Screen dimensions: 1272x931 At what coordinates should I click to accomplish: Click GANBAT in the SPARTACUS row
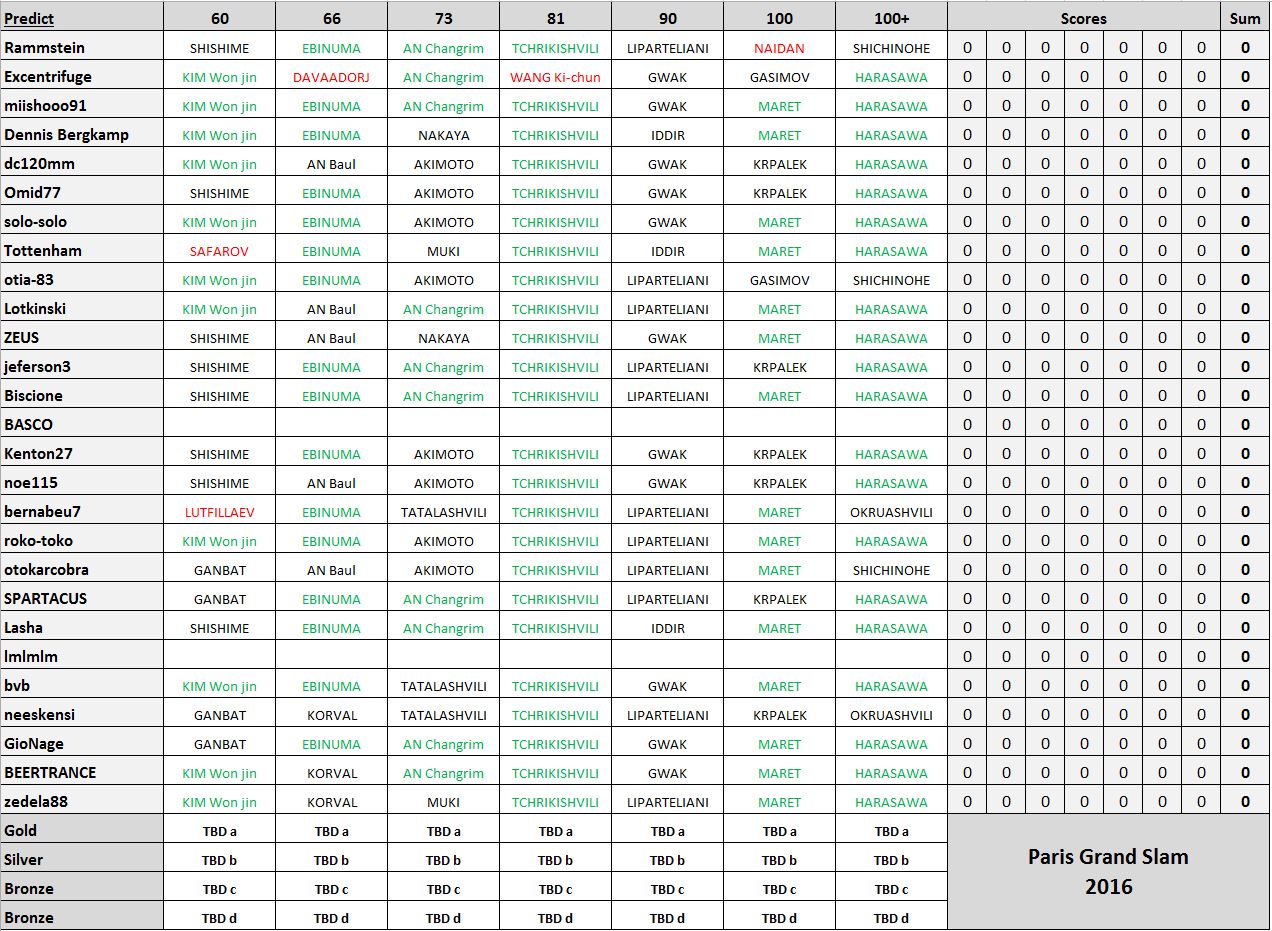(x=219, y=598)
